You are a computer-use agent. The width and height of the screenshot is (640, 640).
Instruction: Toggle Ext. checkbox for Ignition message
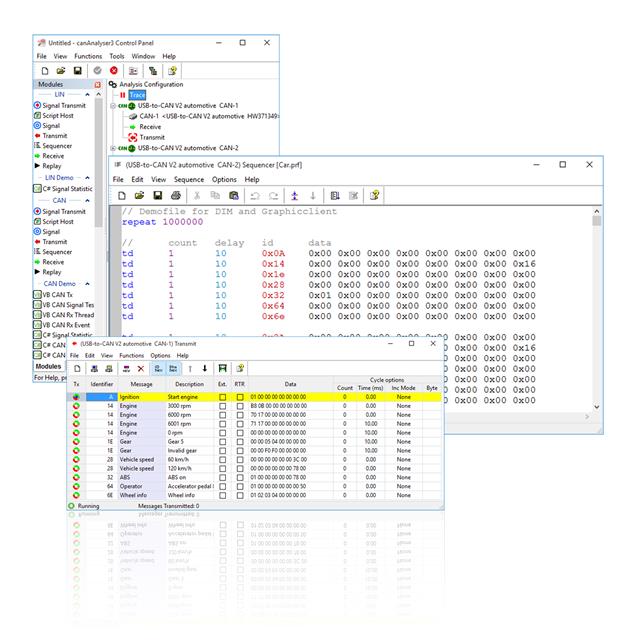click(x=222, y=397)
